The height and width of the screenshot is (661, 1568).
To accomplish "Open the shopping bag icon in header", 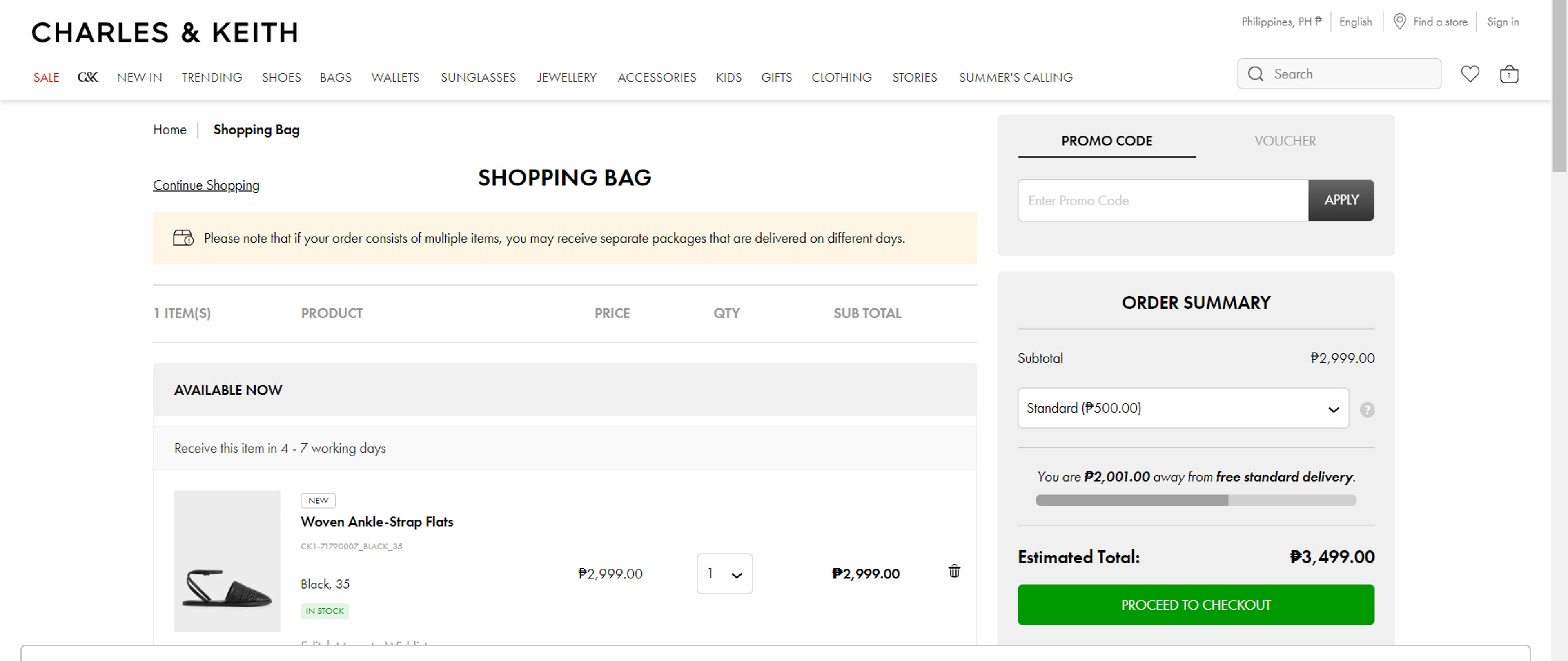I will [1508, 74].
